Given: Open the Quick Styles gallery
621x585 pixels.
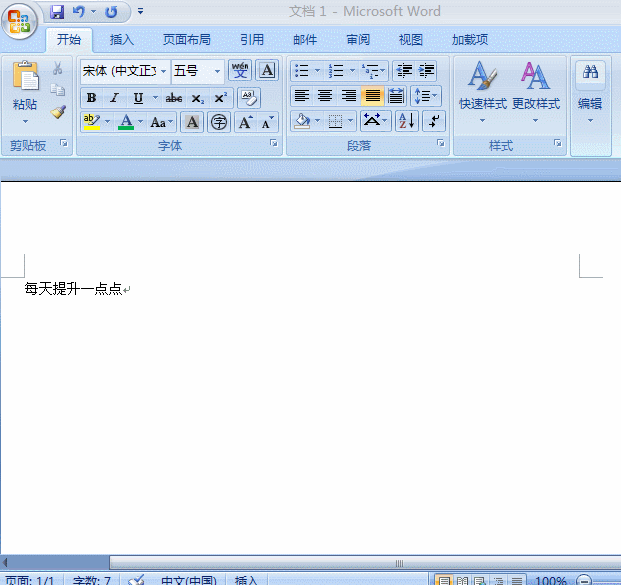Looking at the screenshot, I should pyautogui.click(x=482, y=91).
